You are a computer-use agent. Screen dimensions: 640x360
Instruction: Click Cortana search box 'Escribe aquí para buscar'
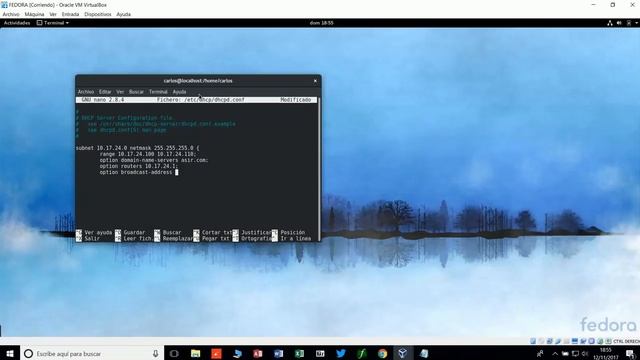tap(92, 353)
